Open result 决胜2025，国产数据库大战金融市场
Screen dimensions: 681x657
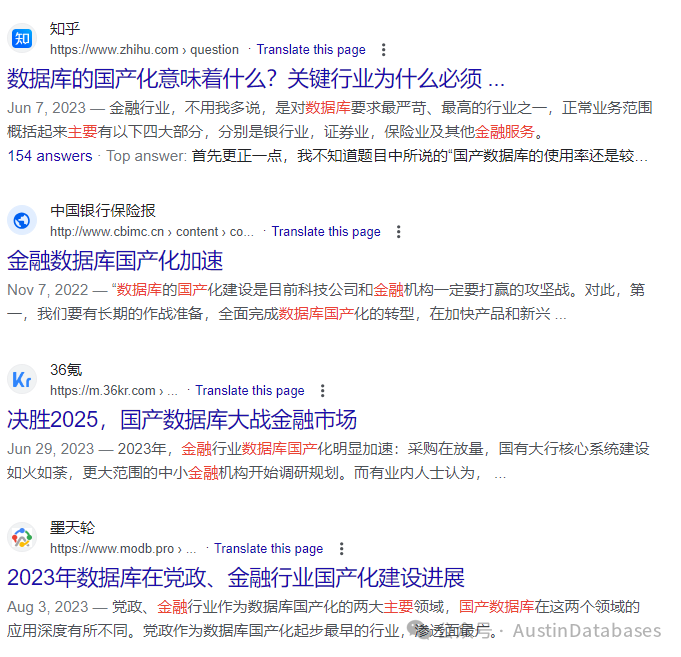(x=182, y=420)
